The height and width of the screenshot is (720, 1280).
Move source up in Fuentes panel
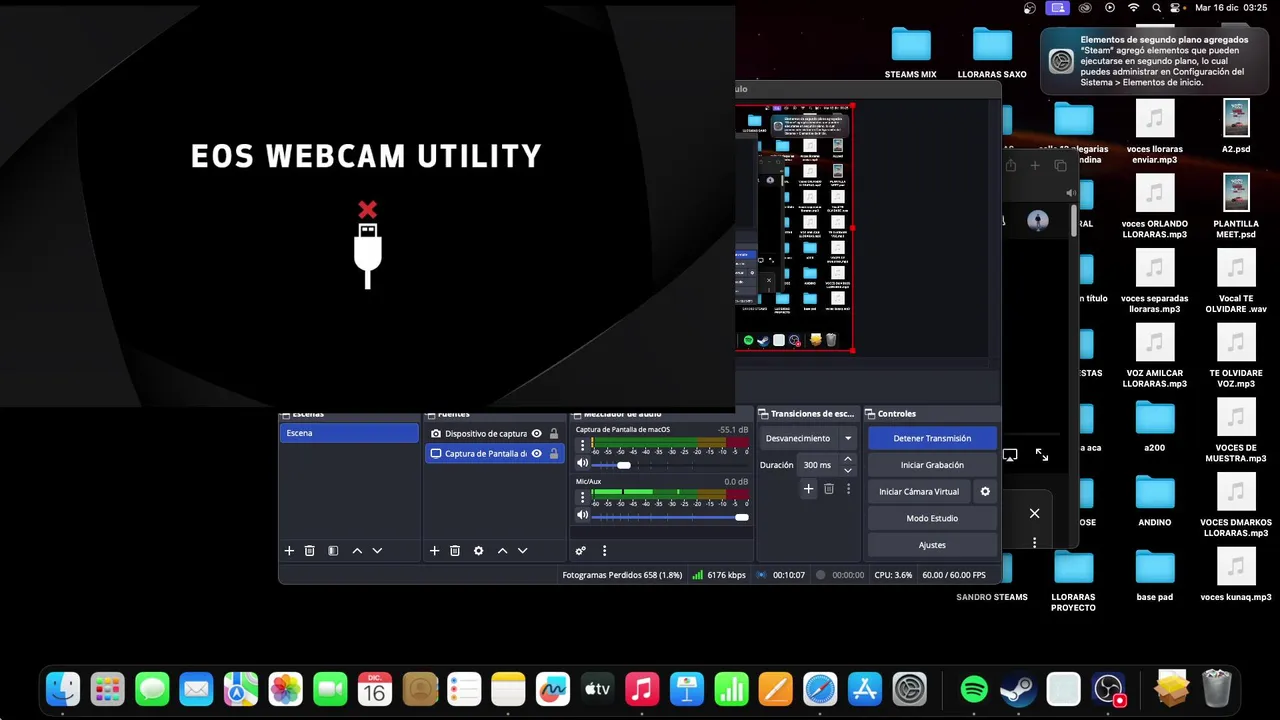502,551
